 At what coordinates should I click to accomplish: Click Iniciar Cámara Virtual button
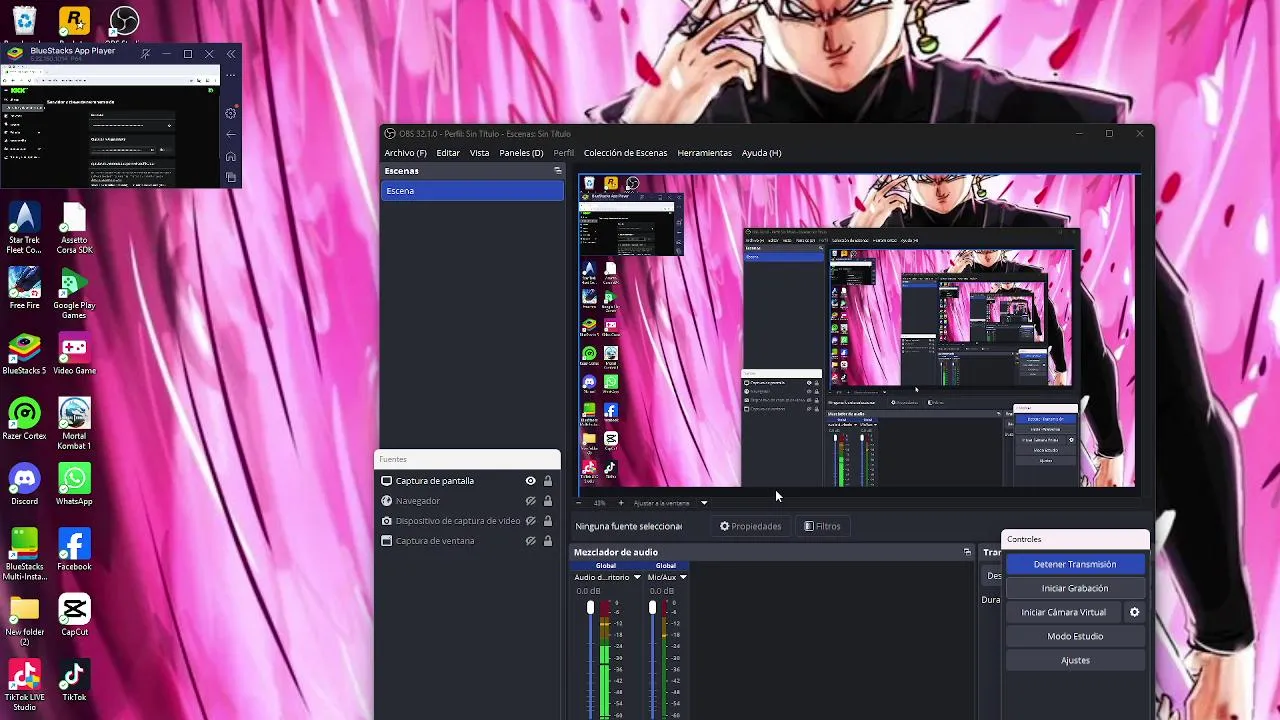[x=1063, y=612]
